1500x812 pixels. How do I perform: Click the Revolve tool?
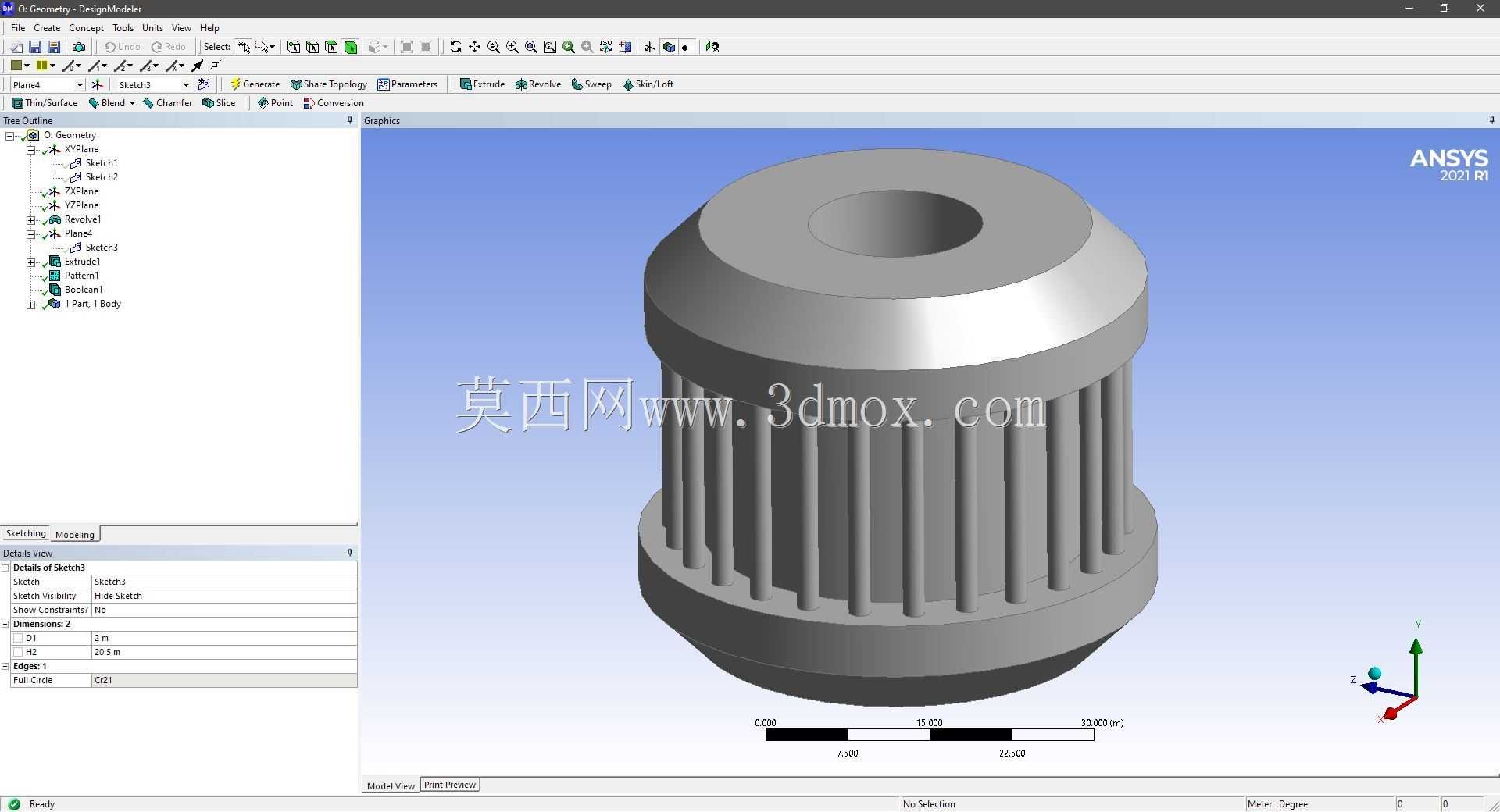(x=538, y=84)
